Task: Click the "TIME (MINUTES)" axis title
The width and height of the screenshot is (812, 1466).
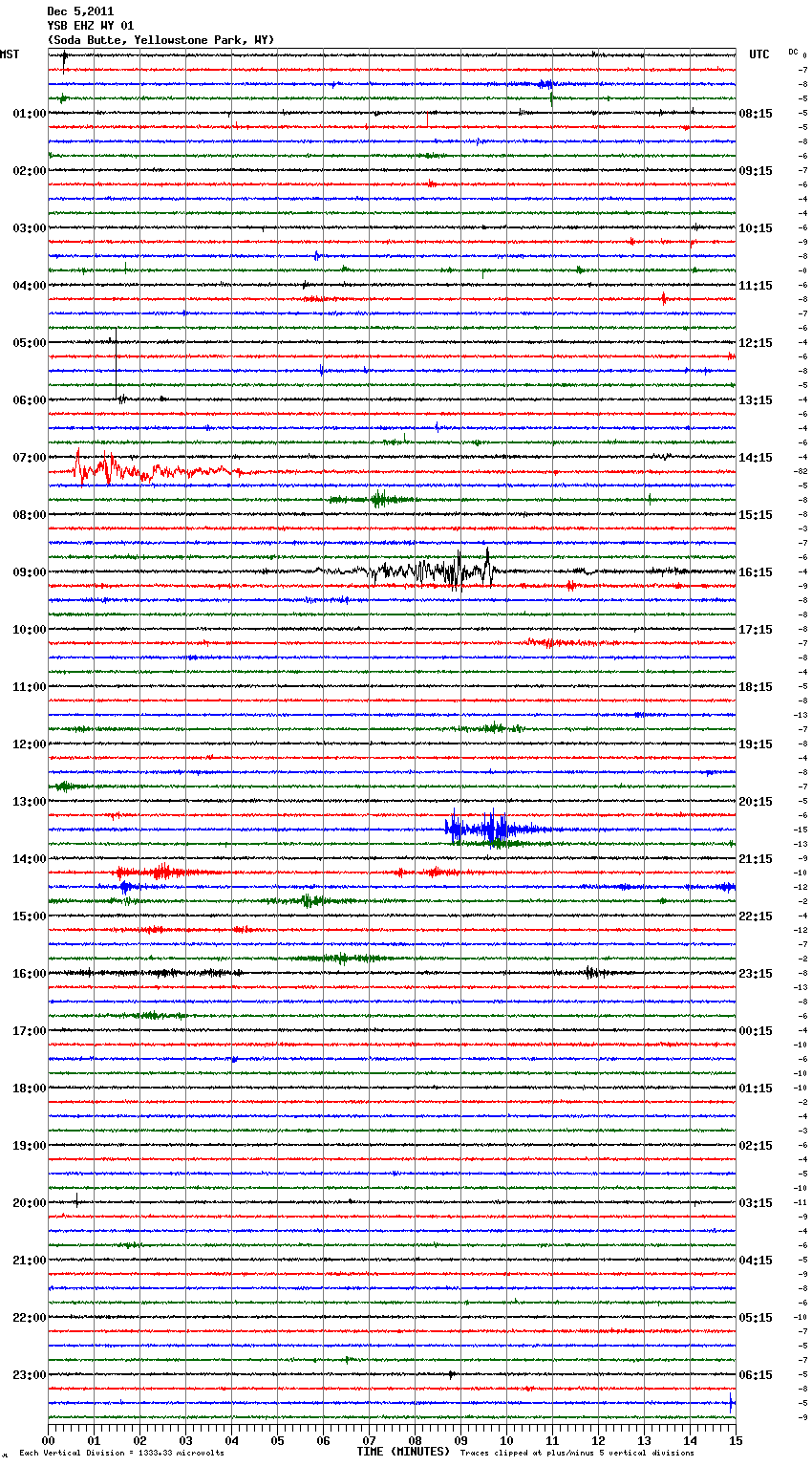Action: pyautogui.click(x=403, y=1452)
